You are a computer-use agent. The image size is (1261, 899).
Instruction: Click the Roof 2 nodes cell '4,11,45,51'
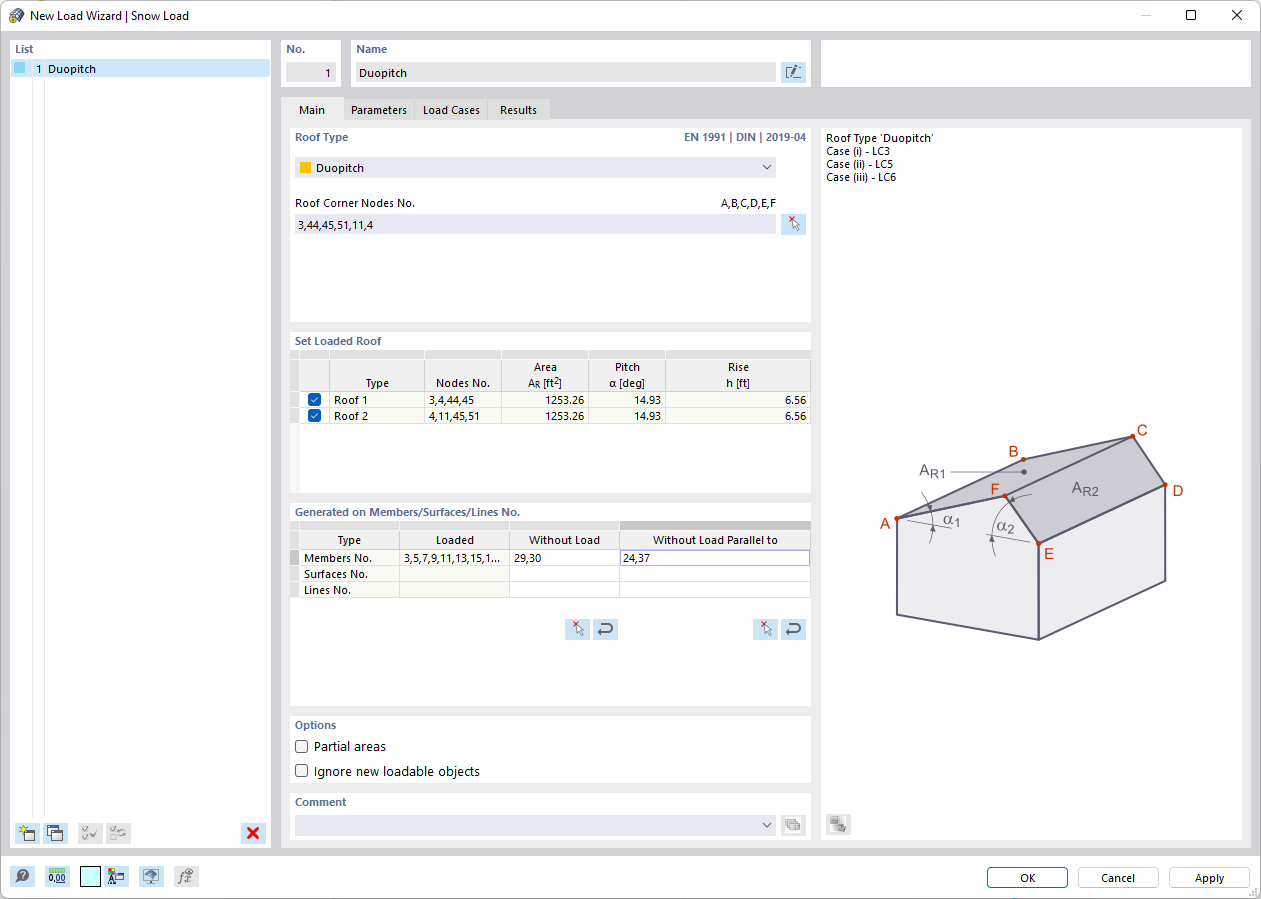point(462,416)
